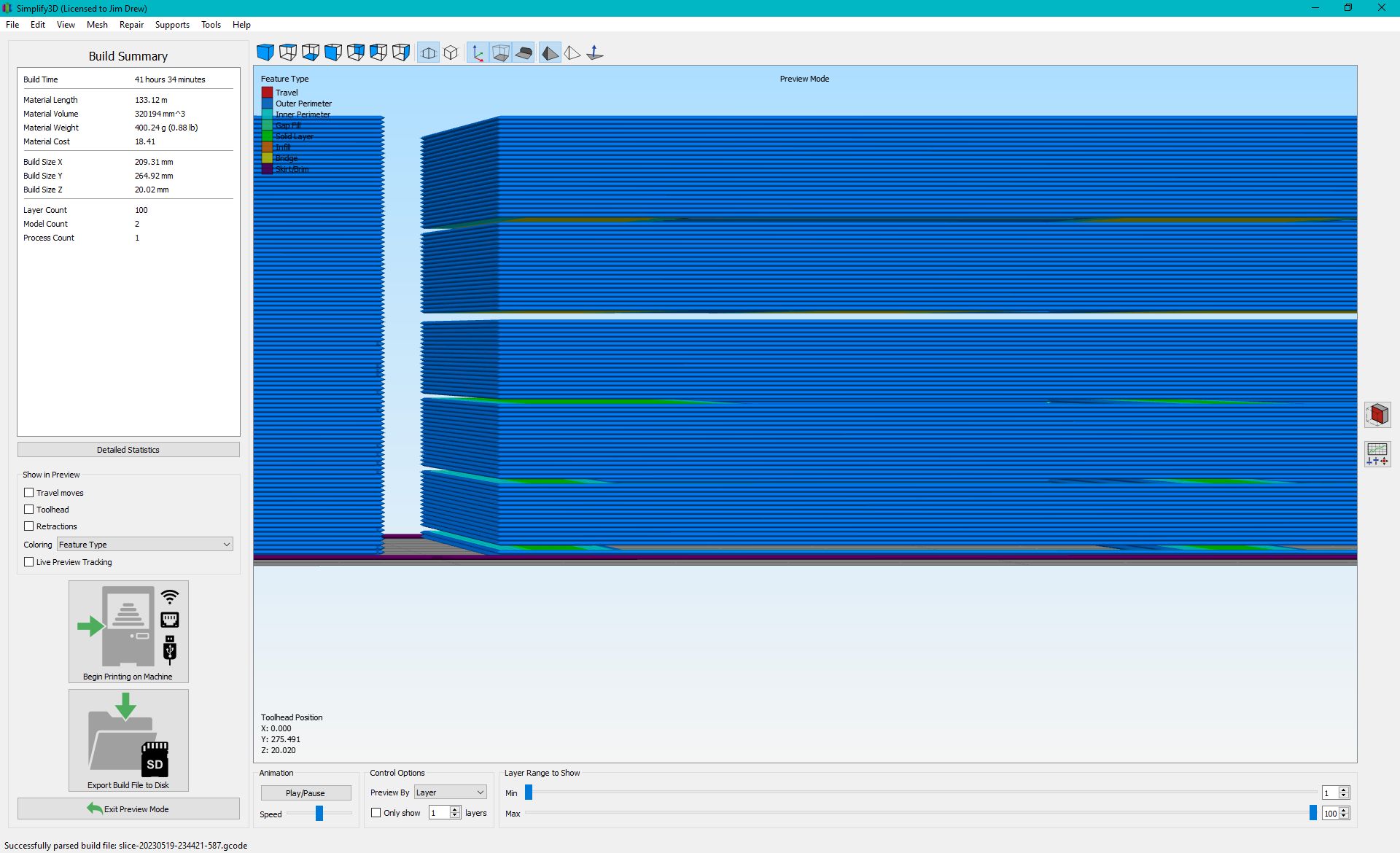The height and width of the screenshot is (853, 1400).
Task: Click the Max layer number field
Action: (x=1331, y=813)
